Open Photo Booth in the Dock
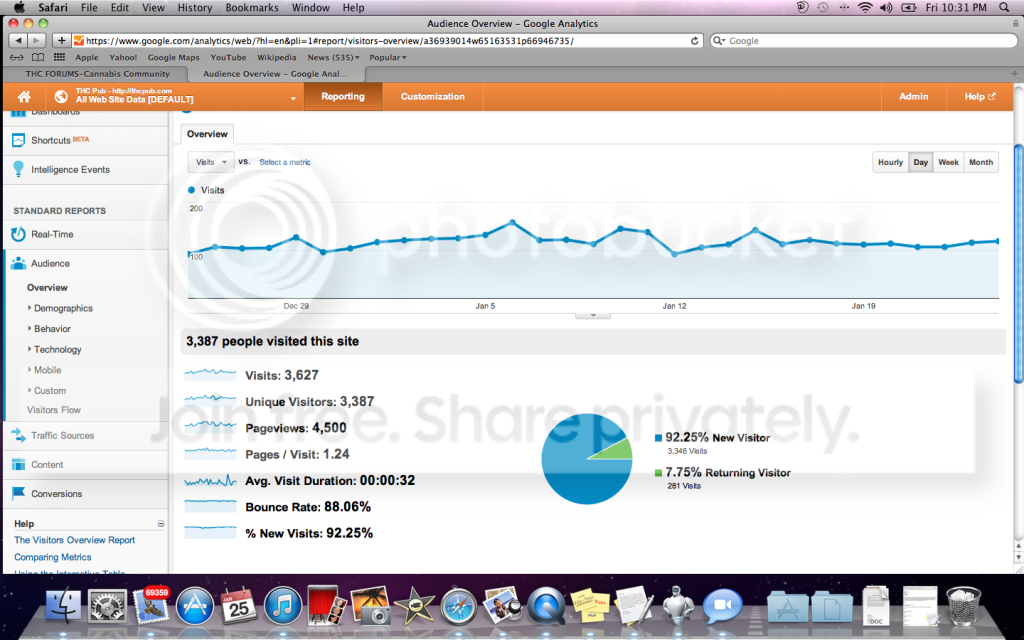1024x640 pixels. [326, 605]
